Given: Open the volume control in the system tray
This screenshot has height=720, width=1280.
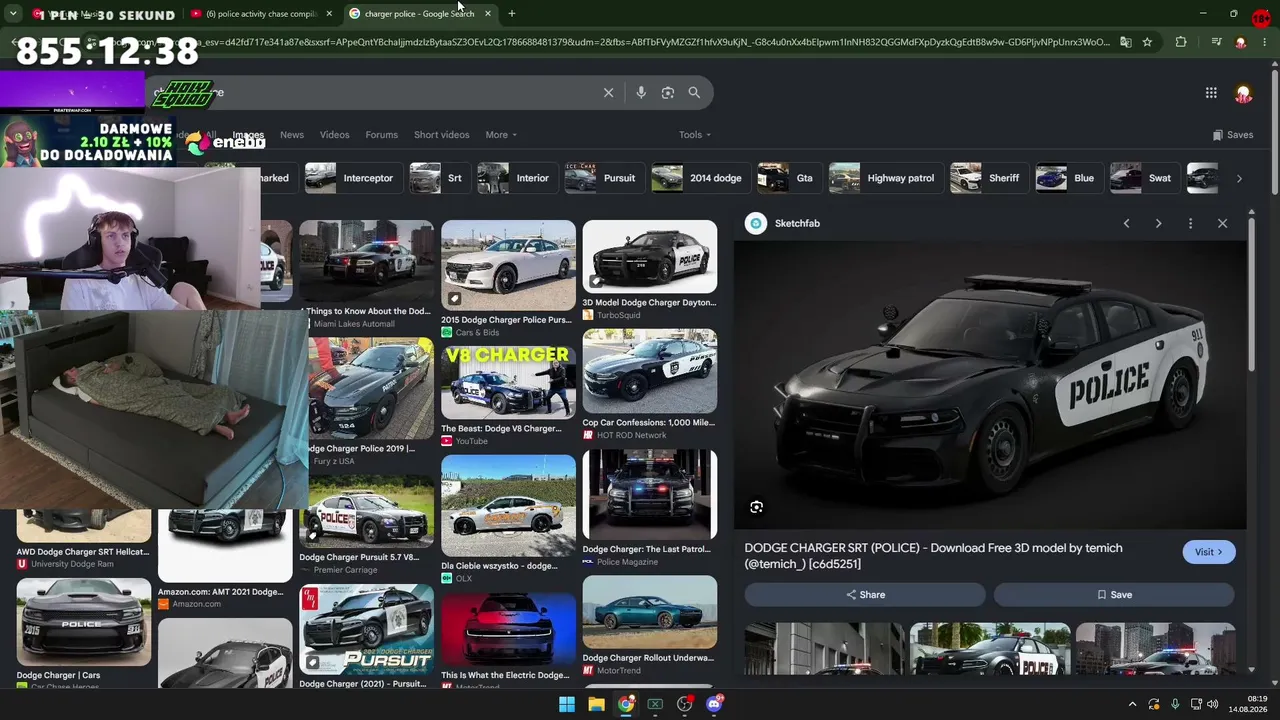Looking at the screenshot, I should point(1213,704).
